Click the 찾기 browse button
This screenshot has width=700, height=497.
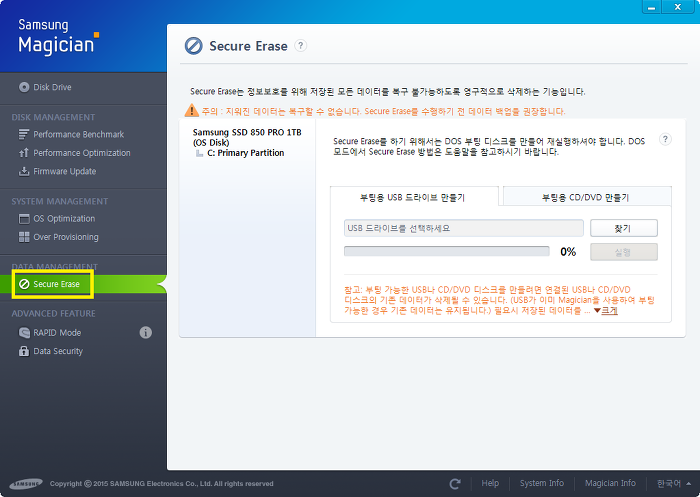(x=624, y=228)
